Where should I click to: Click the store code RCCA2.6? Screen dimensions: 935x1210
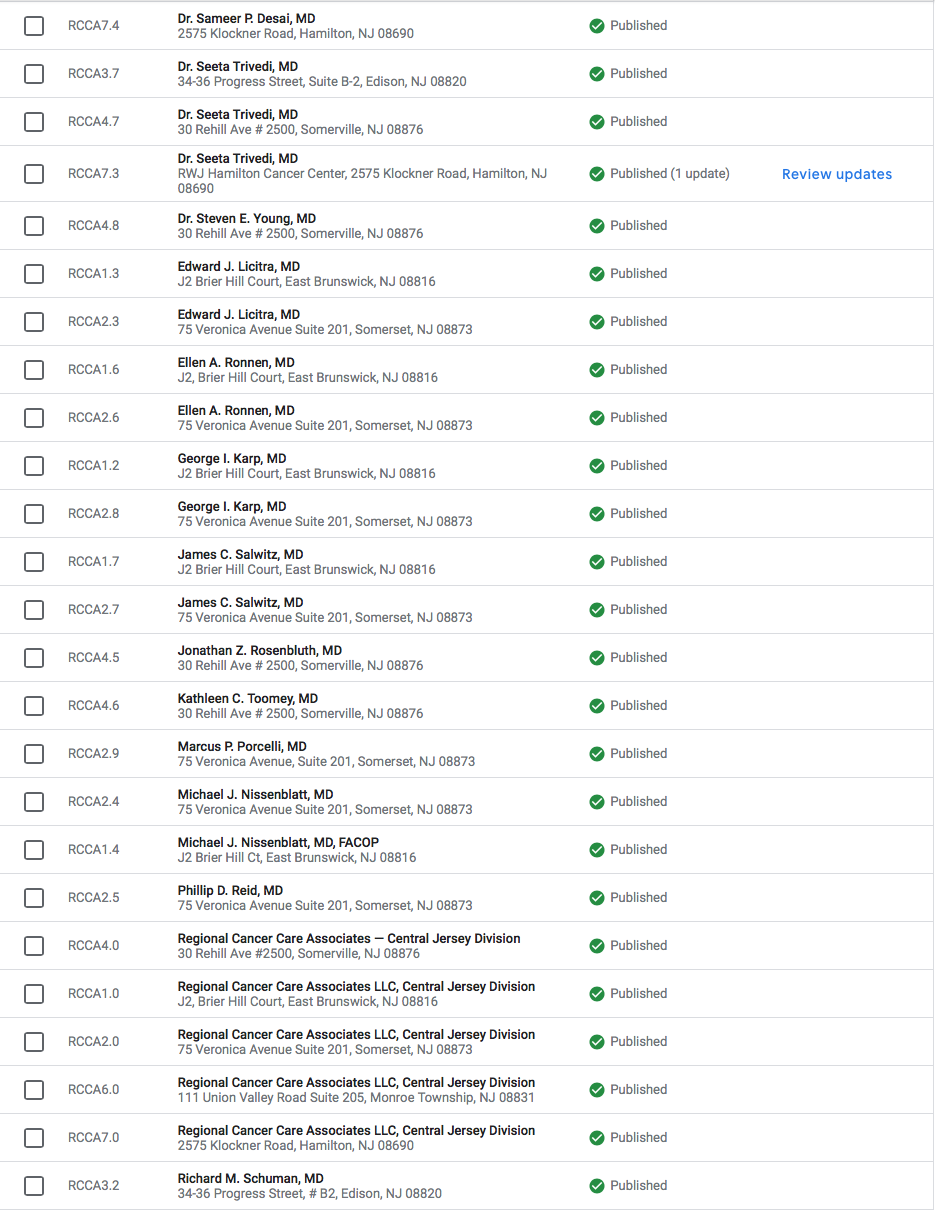tap(93, 418)
